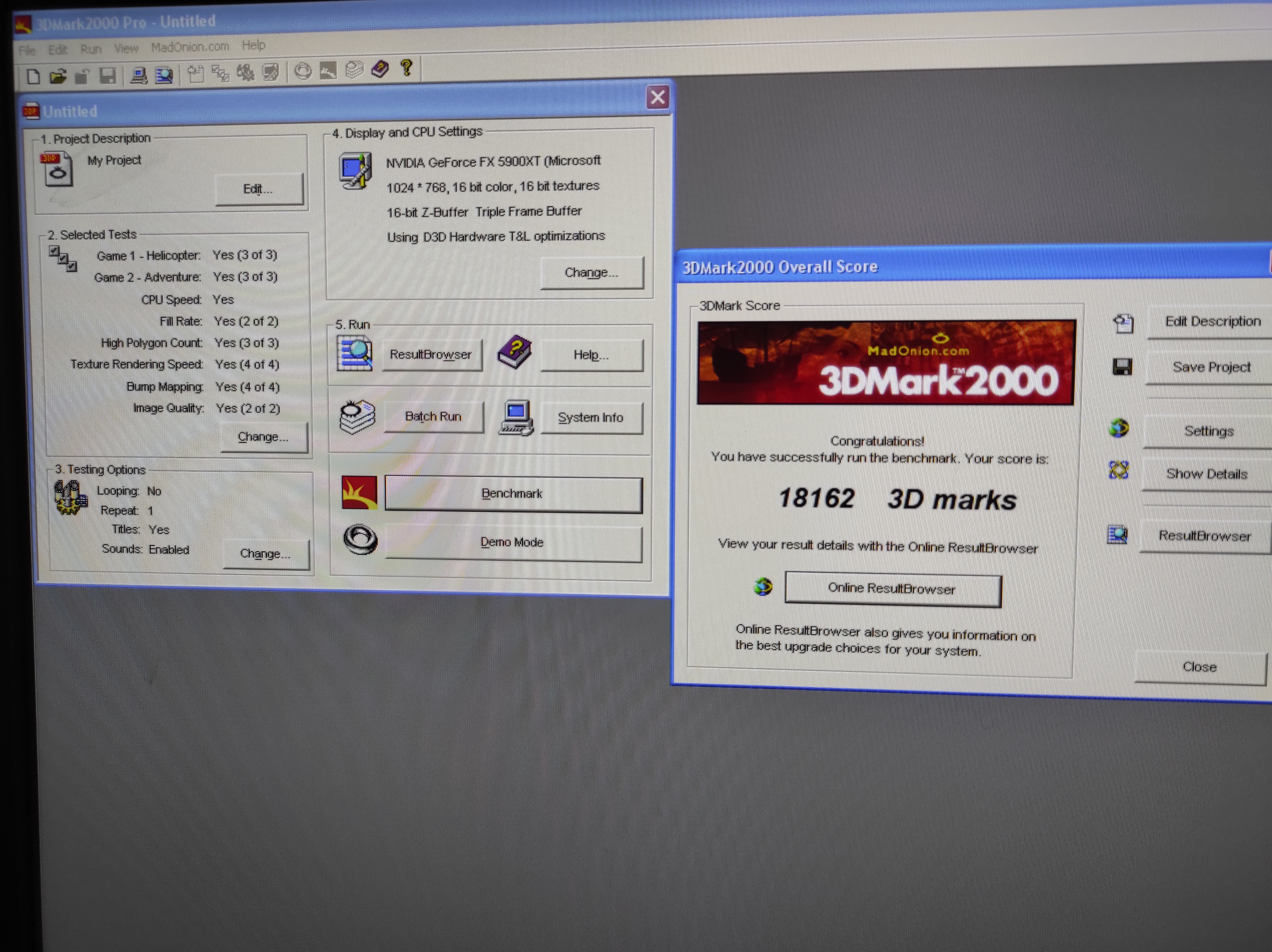The width and height of the screenshot is (1272, 952).
Task: Open the View menu
Action: (x=126, y=48)
